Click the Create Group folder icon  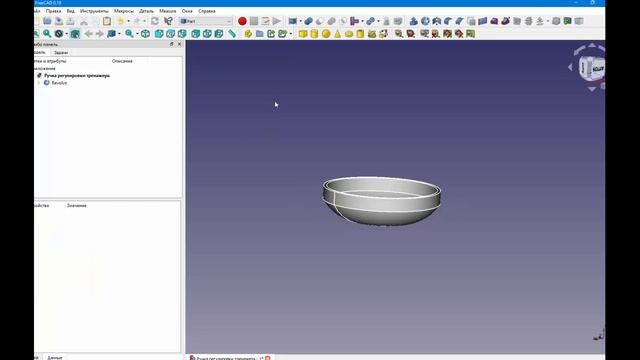260,34
